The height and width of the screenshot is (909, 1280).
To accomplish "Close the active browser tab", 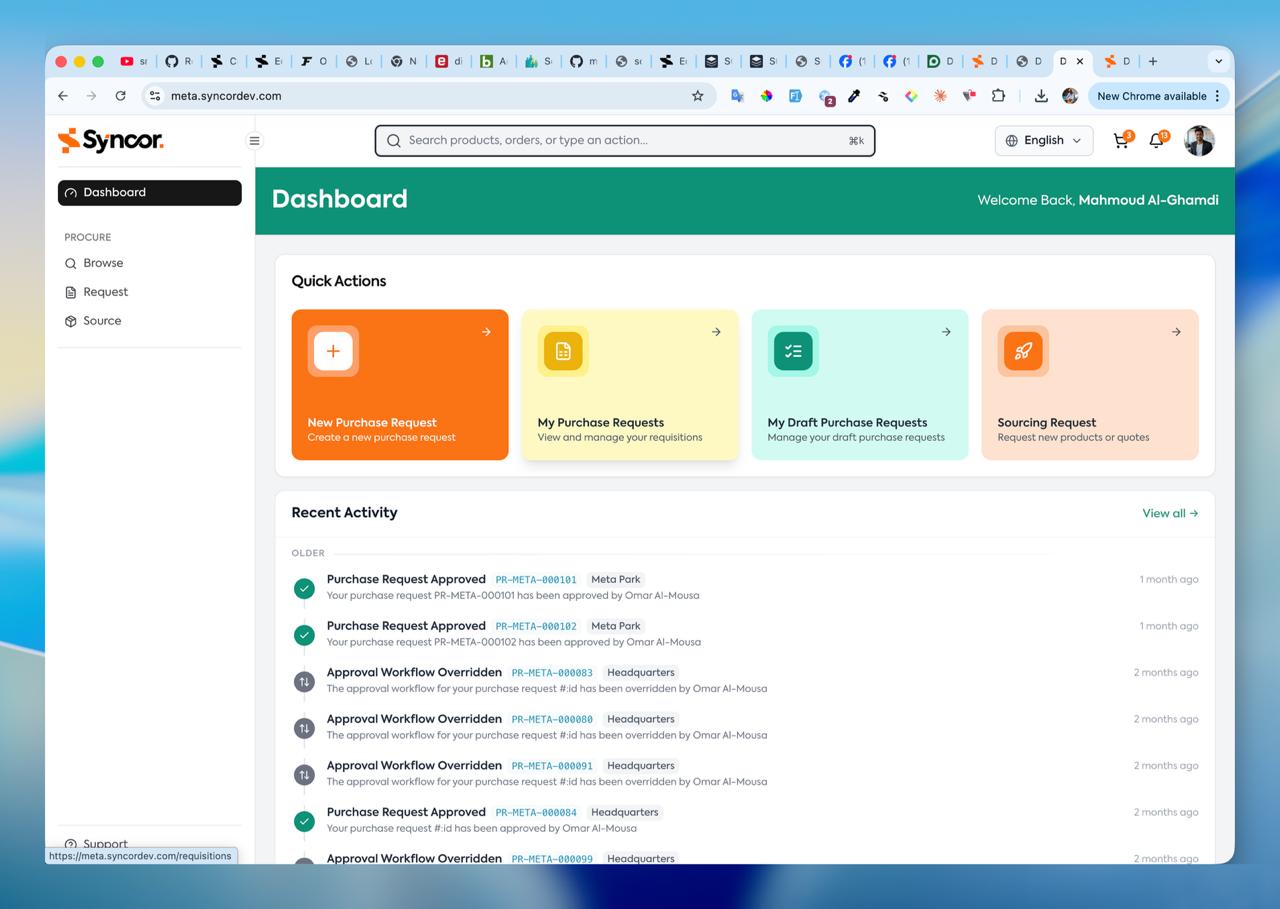I will 1080,61.
